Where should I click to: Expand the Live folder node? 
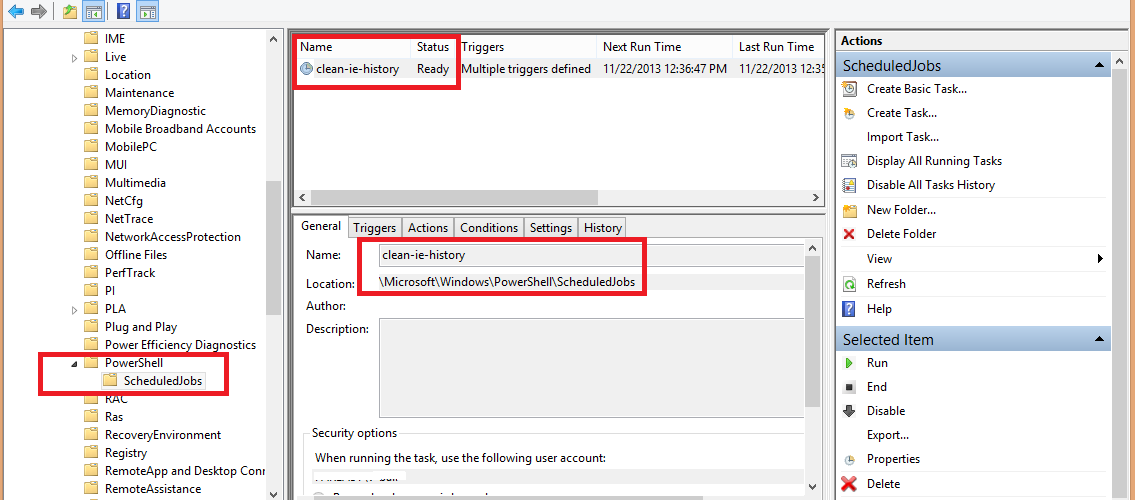pyautogui.click(x=75, y=58)
